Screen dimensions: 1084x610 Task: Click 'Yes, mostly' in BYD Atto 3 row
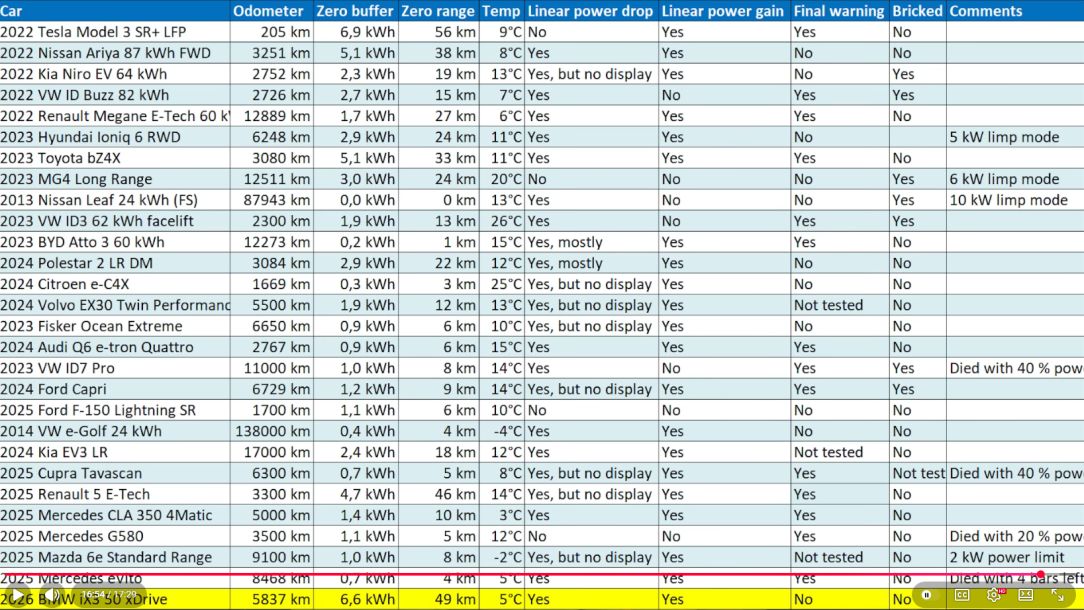tap(565, 242)
